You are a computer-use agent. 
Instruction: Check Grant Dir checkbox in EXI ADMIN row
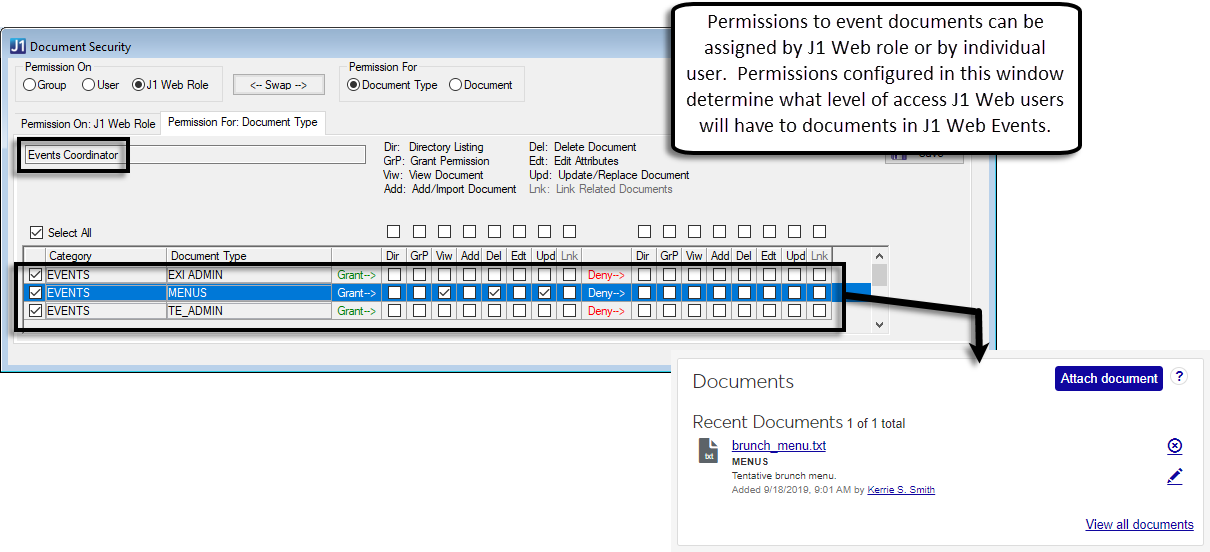click(394, 275)
